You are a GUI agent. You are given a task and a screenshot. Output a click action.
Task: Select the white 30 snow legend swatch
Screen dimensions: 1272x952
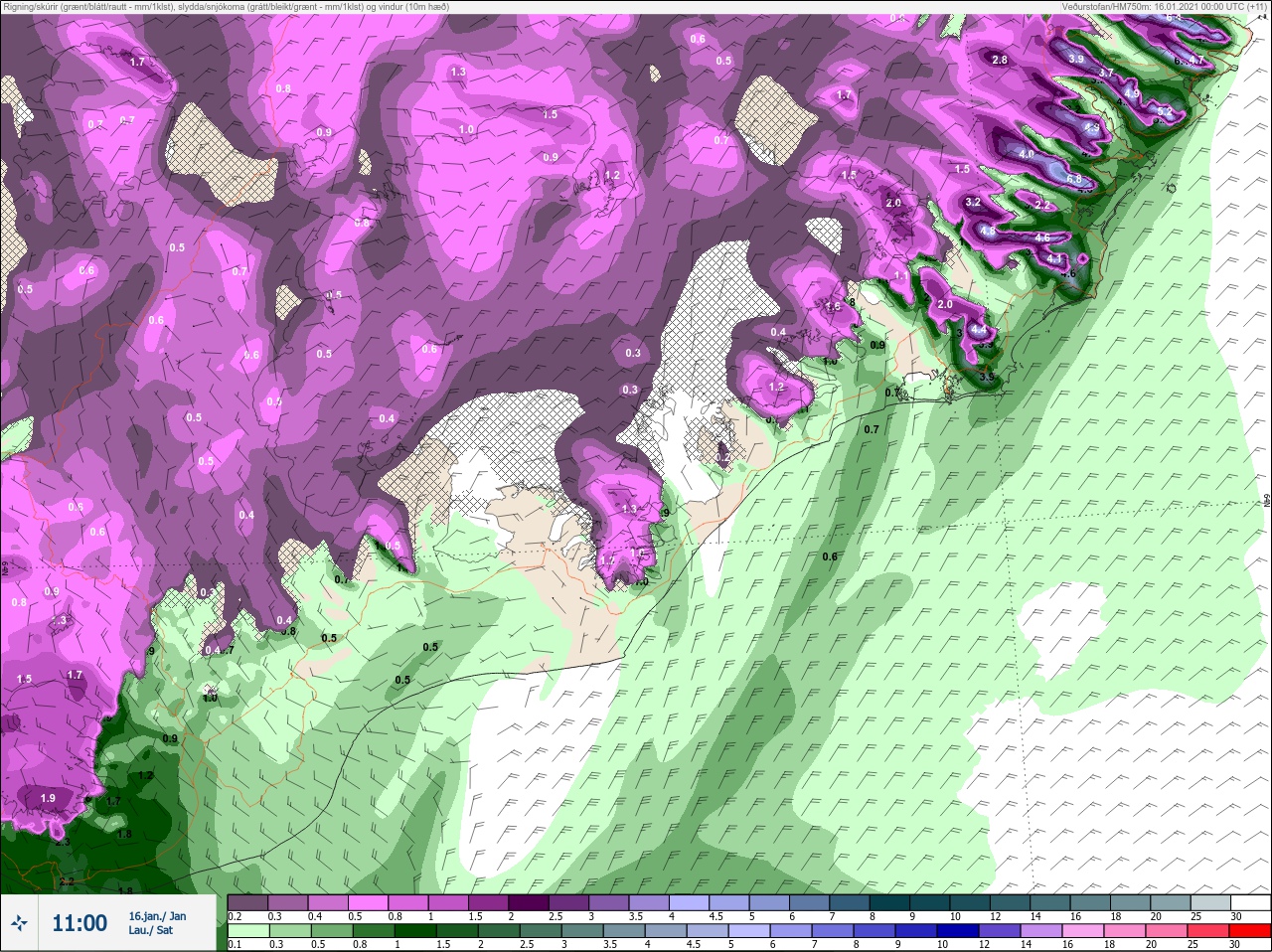(1250, 902)
